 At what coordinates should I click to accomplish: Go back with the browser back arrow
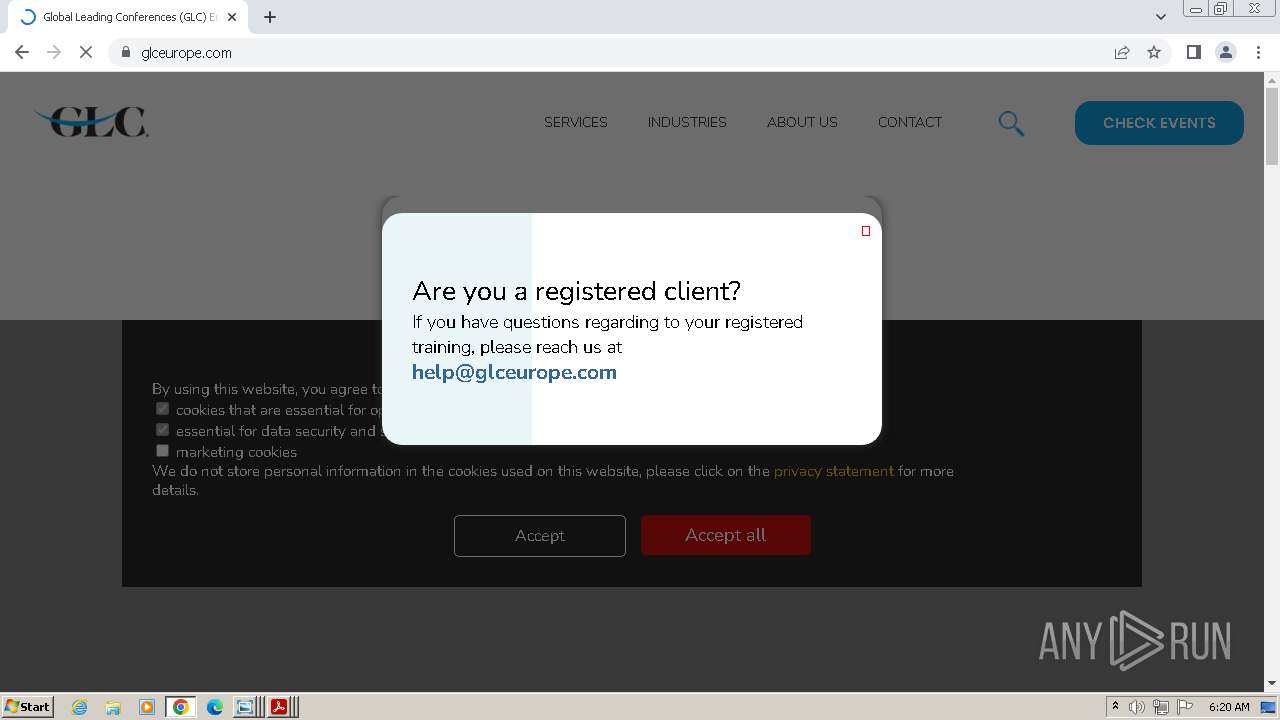(22, 52)
